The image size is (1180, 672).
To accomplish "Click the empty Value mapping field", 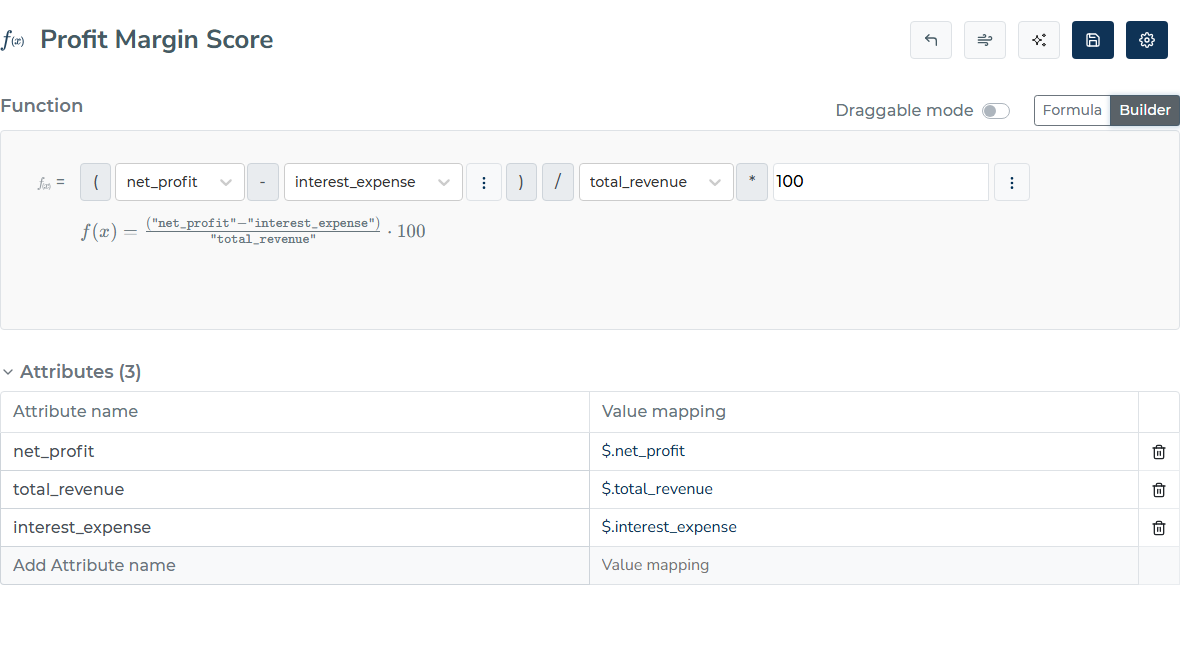I will 864,565.
